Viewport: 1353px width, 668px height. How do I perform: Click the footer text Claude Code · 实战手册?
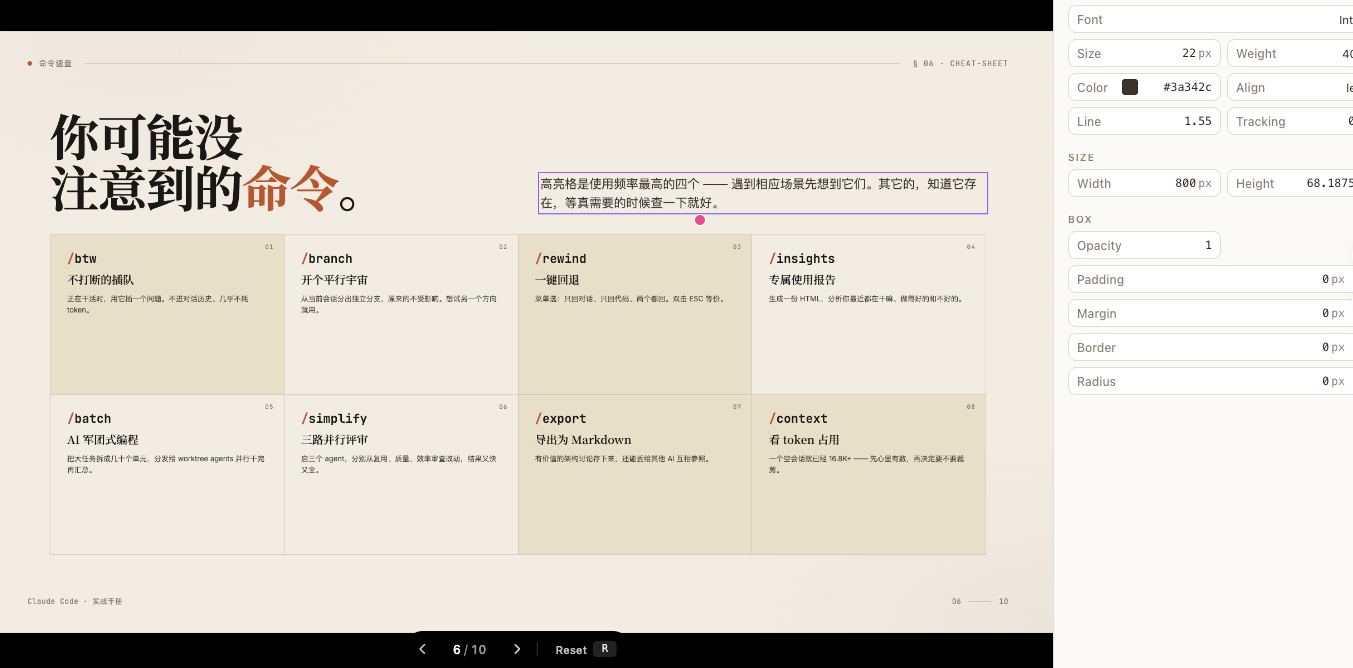click(x=75, y=601)
